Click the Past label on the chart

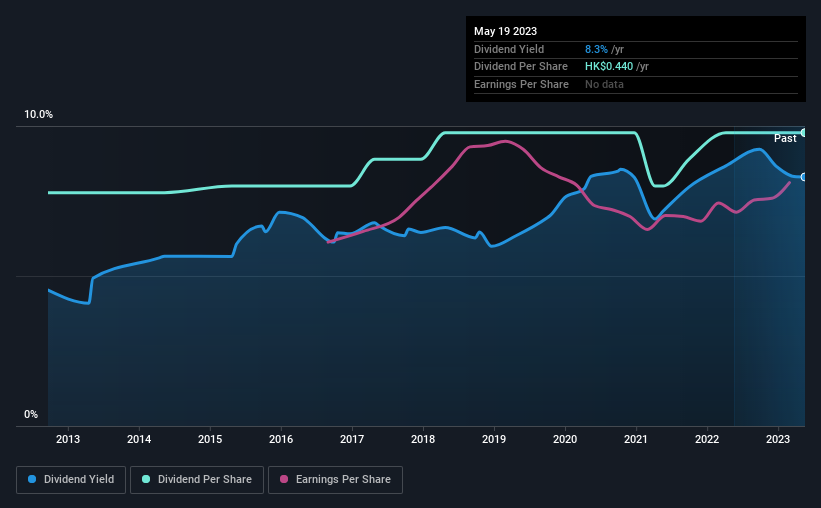point(785,138)
